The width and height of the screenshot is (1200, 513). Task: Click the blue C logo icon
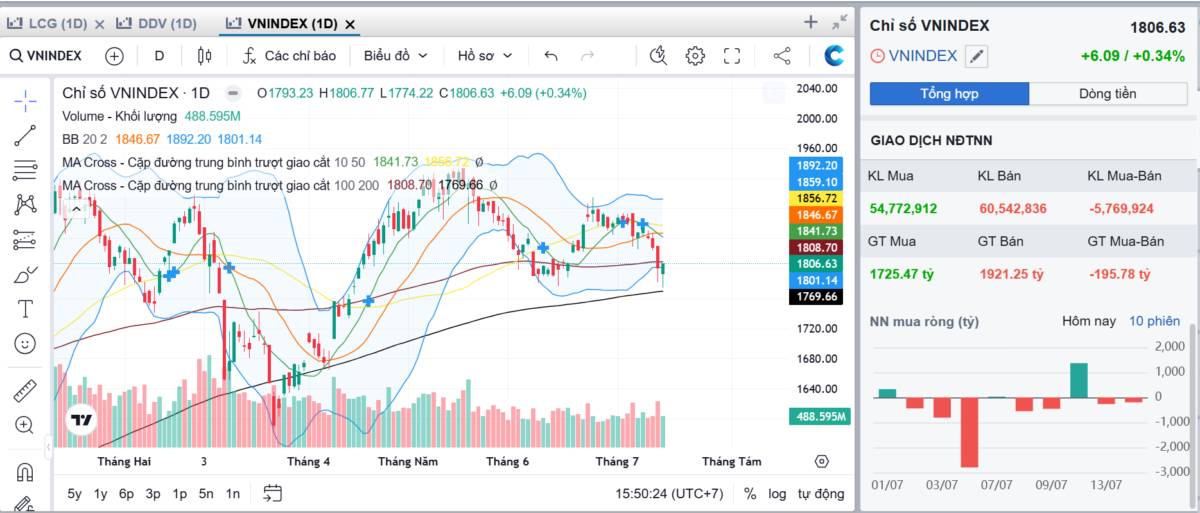pos(834,56)
